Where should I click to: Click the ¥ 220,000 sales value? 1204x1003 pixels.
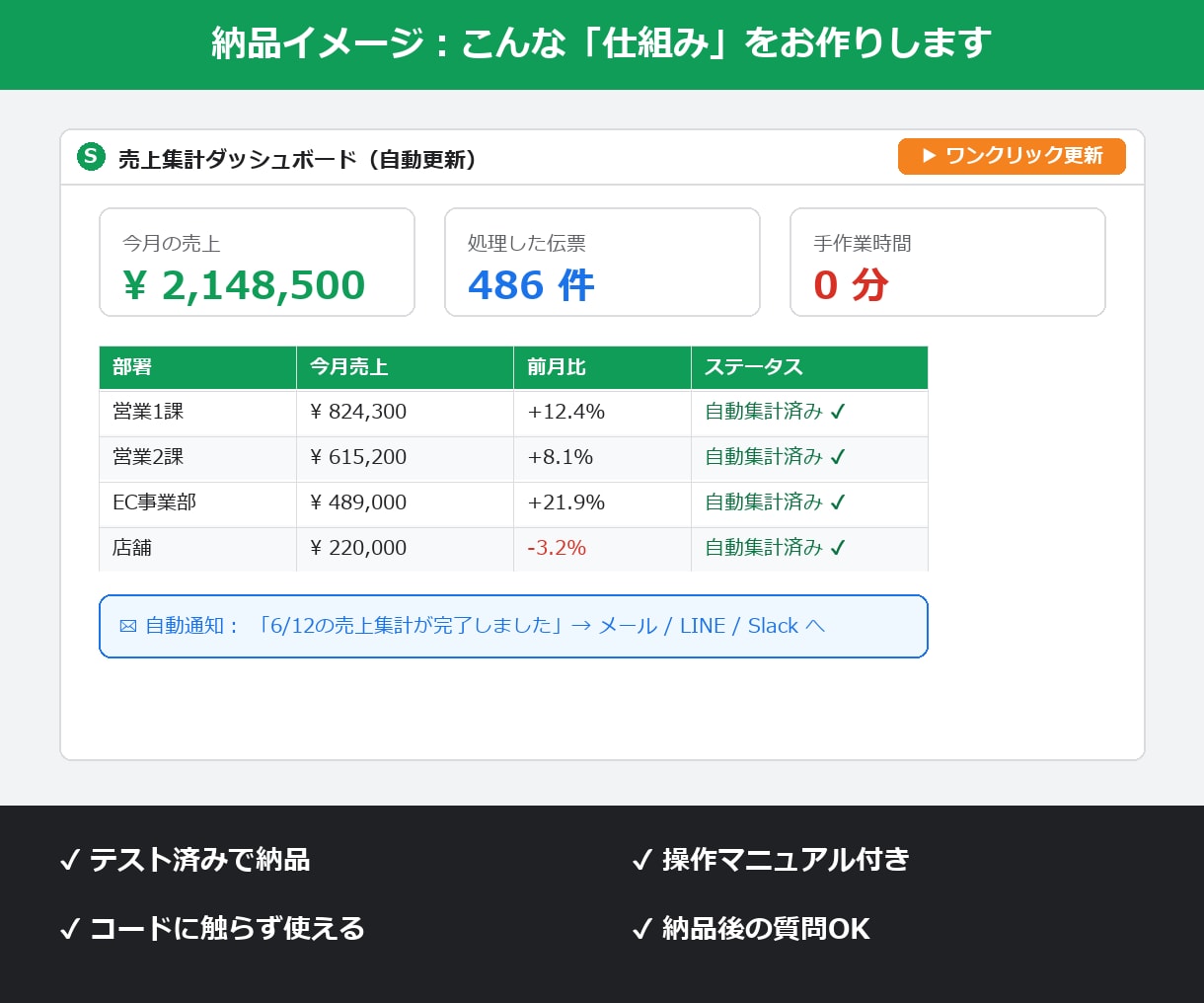pyautogui.click(x=358, y=548)
